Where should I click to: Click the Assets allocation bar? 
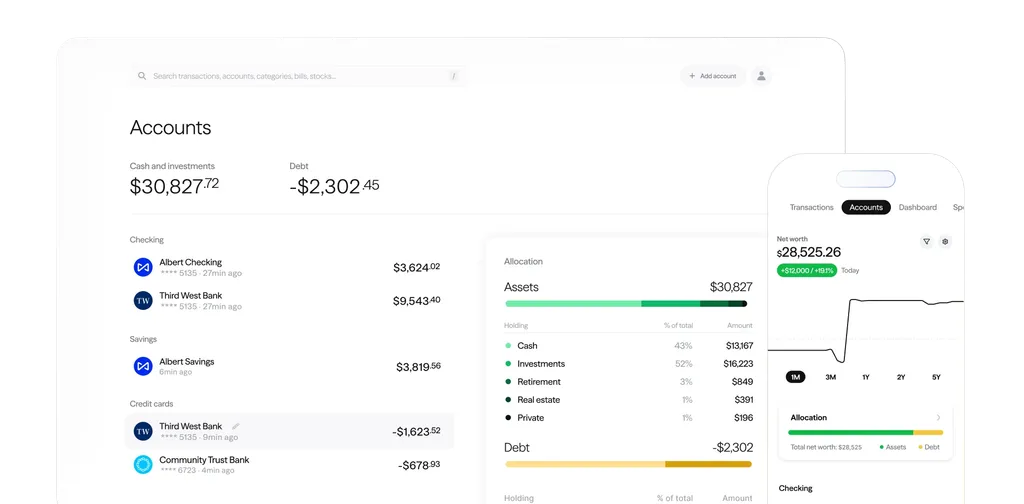[626, 304]
